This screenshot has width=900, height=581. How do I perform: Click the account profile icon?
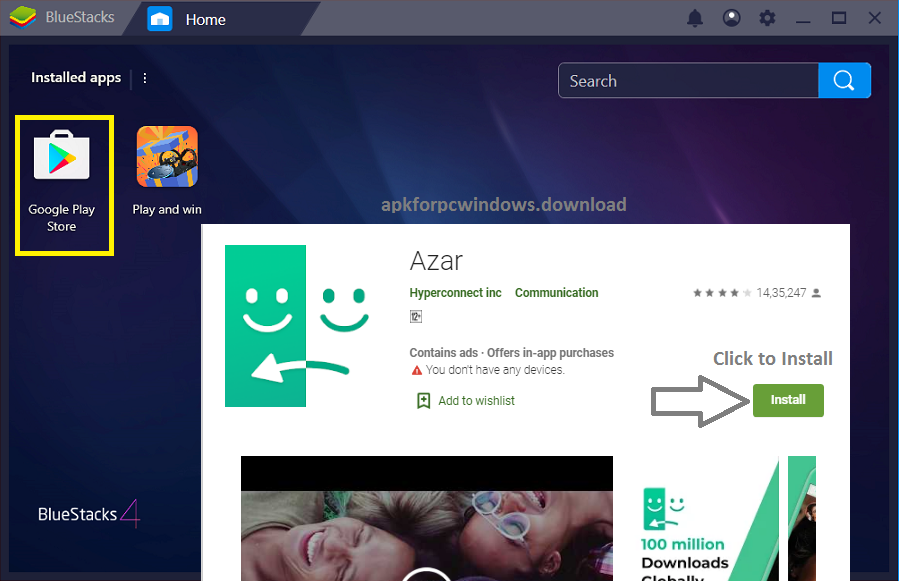731,17
